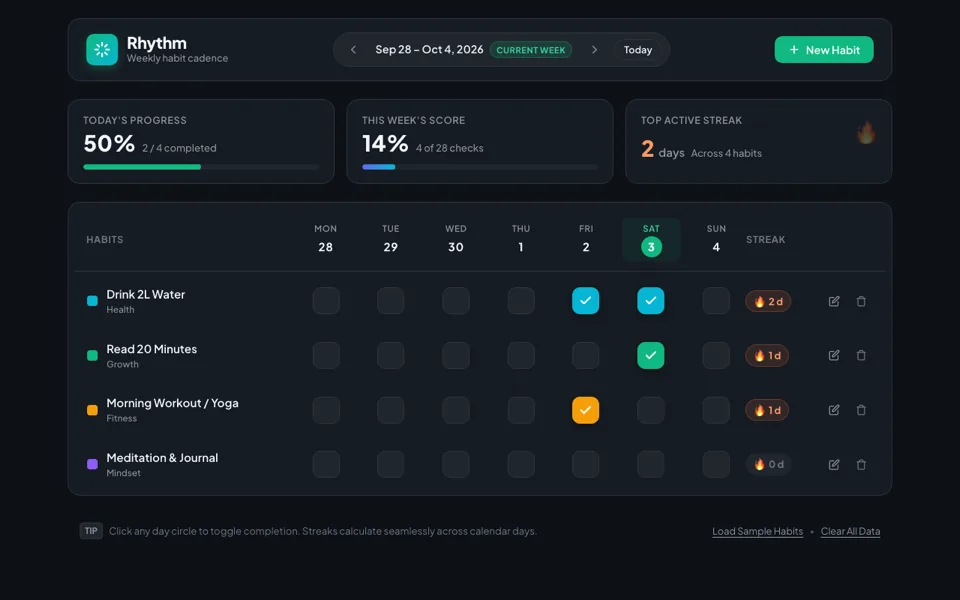Delete the Read 20 Minutes habit

(x=861, y=355)
